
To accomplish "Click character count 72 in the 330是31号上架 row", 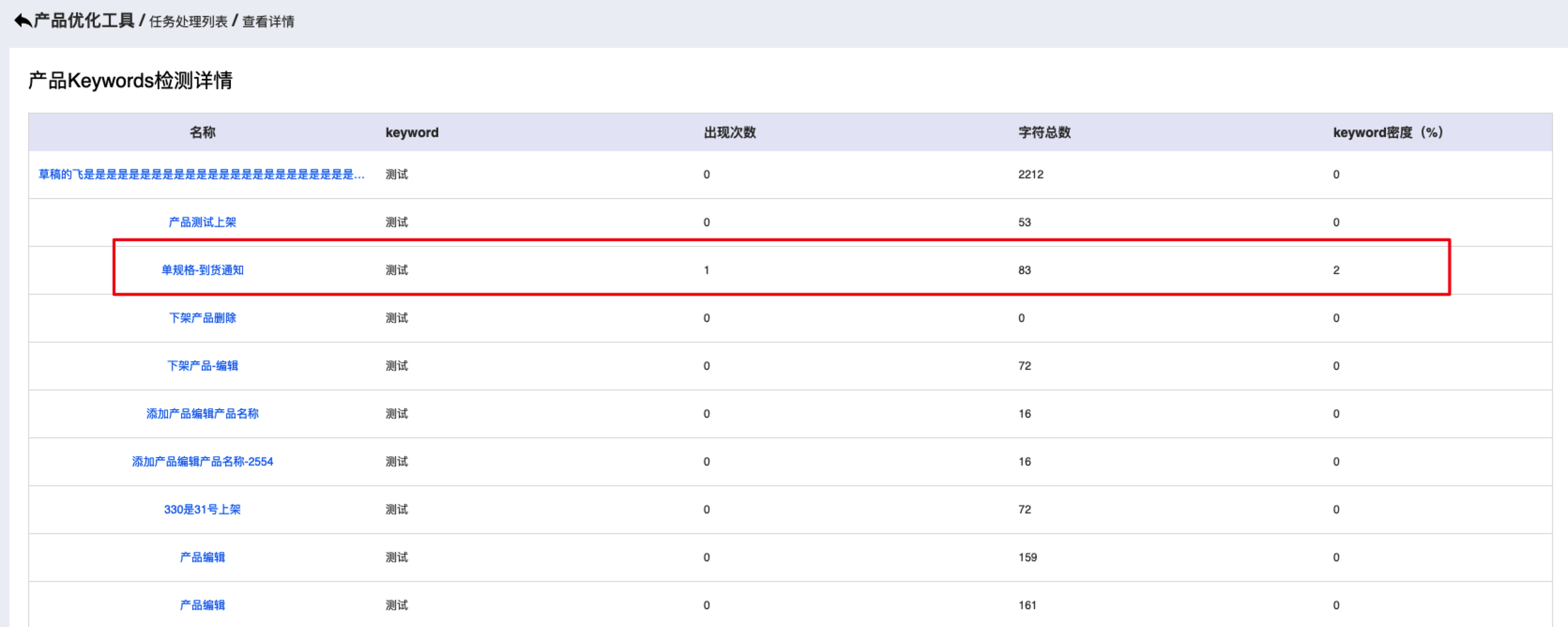I will click(x=1025, y=510).
